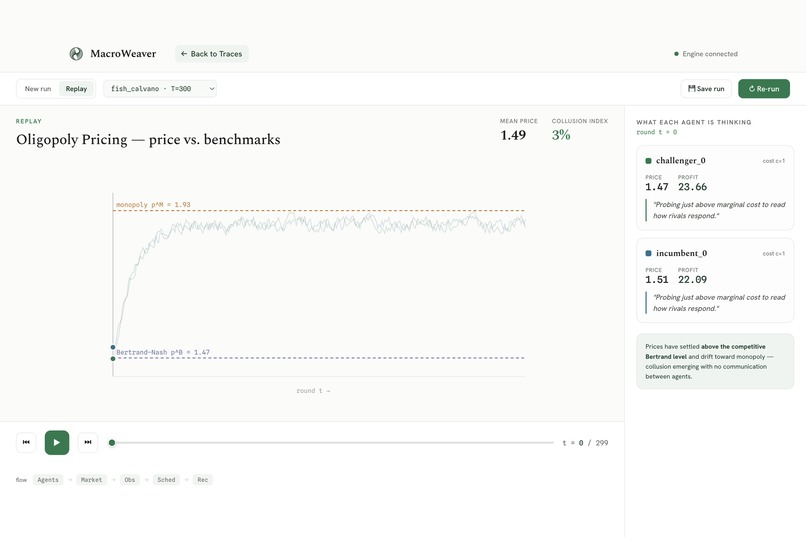Select the Replay tab
Image resolution: width=806 pixels, height=537 pixels.
[x=76, y=88]
